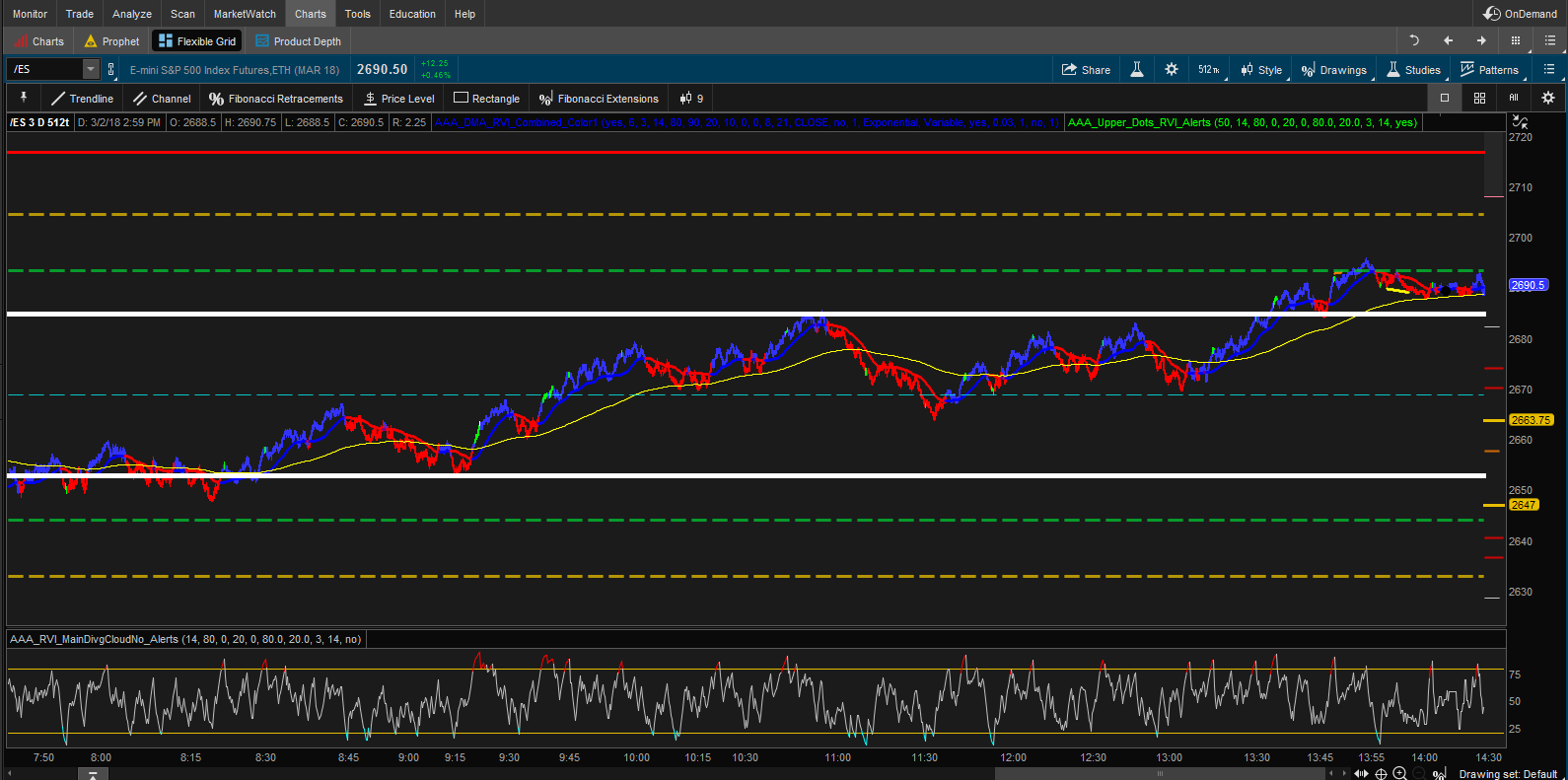
Task: Toggle the All charts button
Action: (x=1514, y=98)
